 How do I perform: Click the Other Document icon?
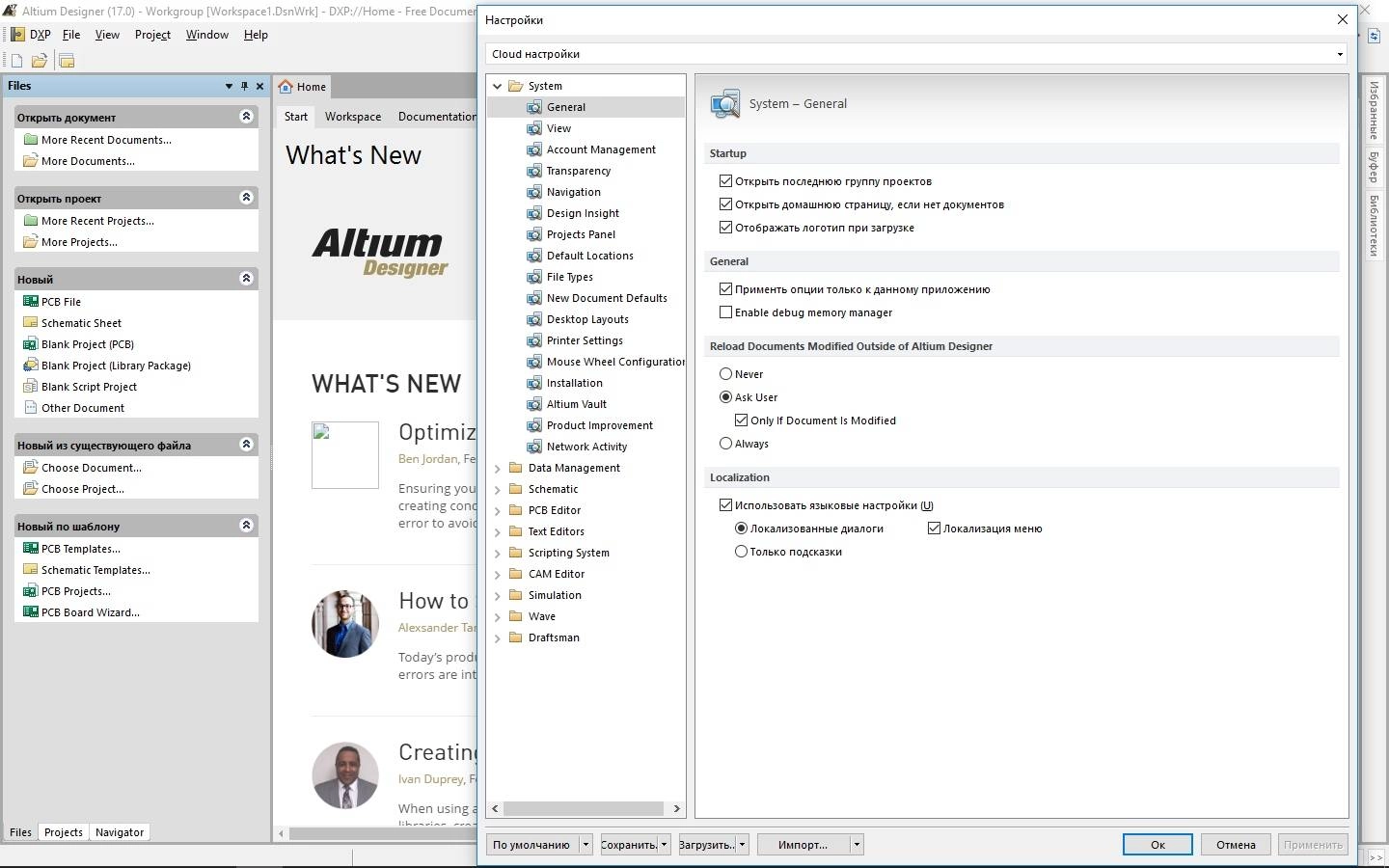pos(31,408)
